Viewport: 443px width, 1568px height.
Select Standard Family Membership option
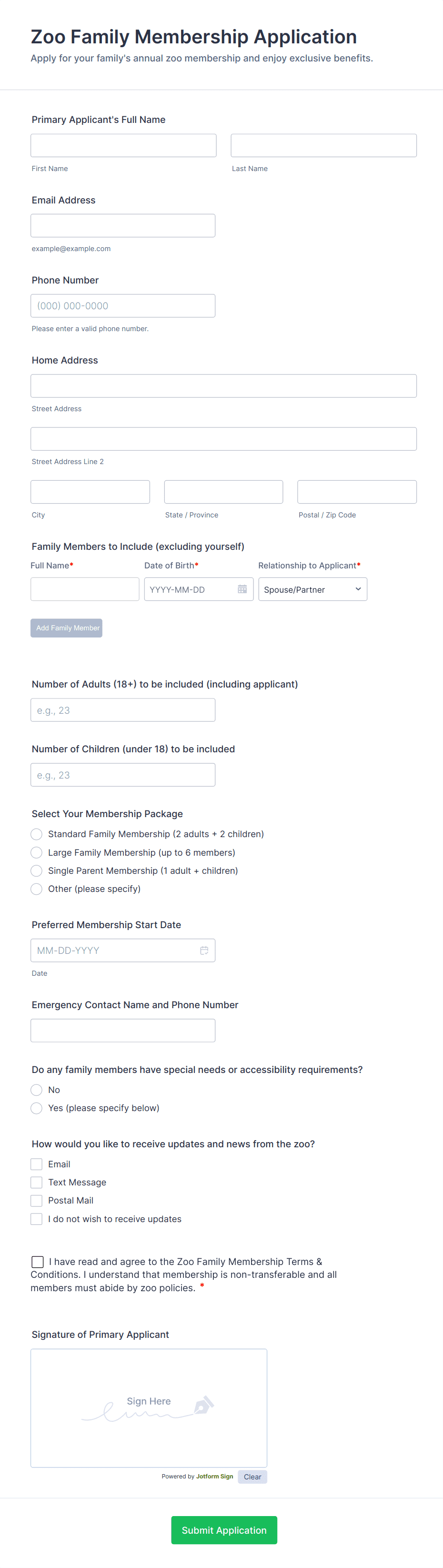click(36, 834)
